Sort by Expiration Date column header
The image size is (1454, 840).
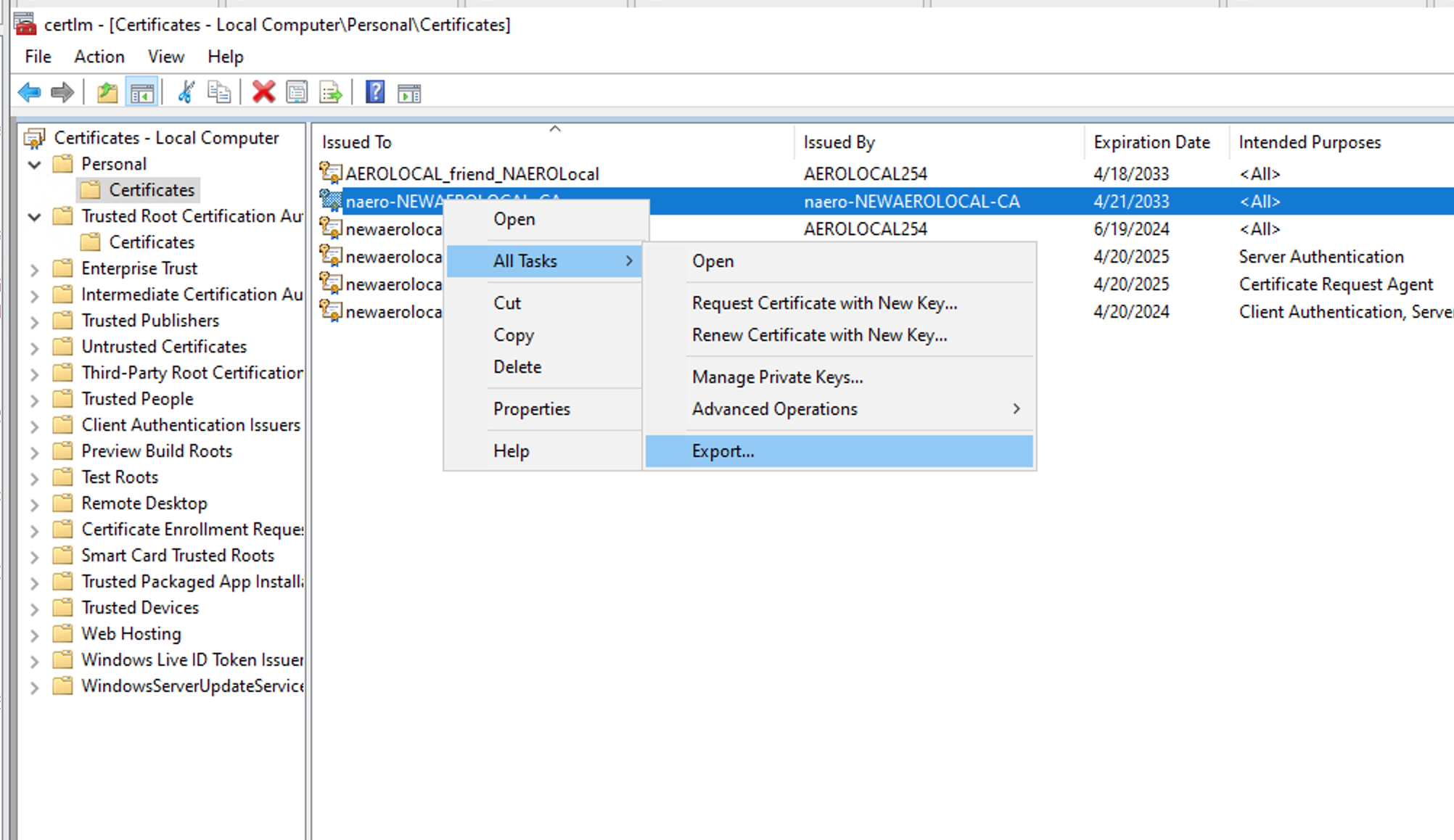tap(1151, 142)
